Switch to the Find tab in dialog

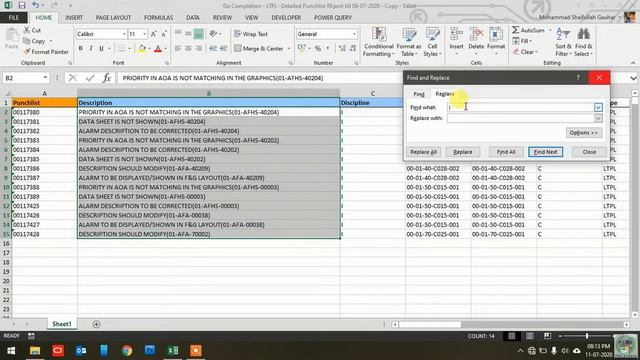pyautogui.click(x=419, y=94)
